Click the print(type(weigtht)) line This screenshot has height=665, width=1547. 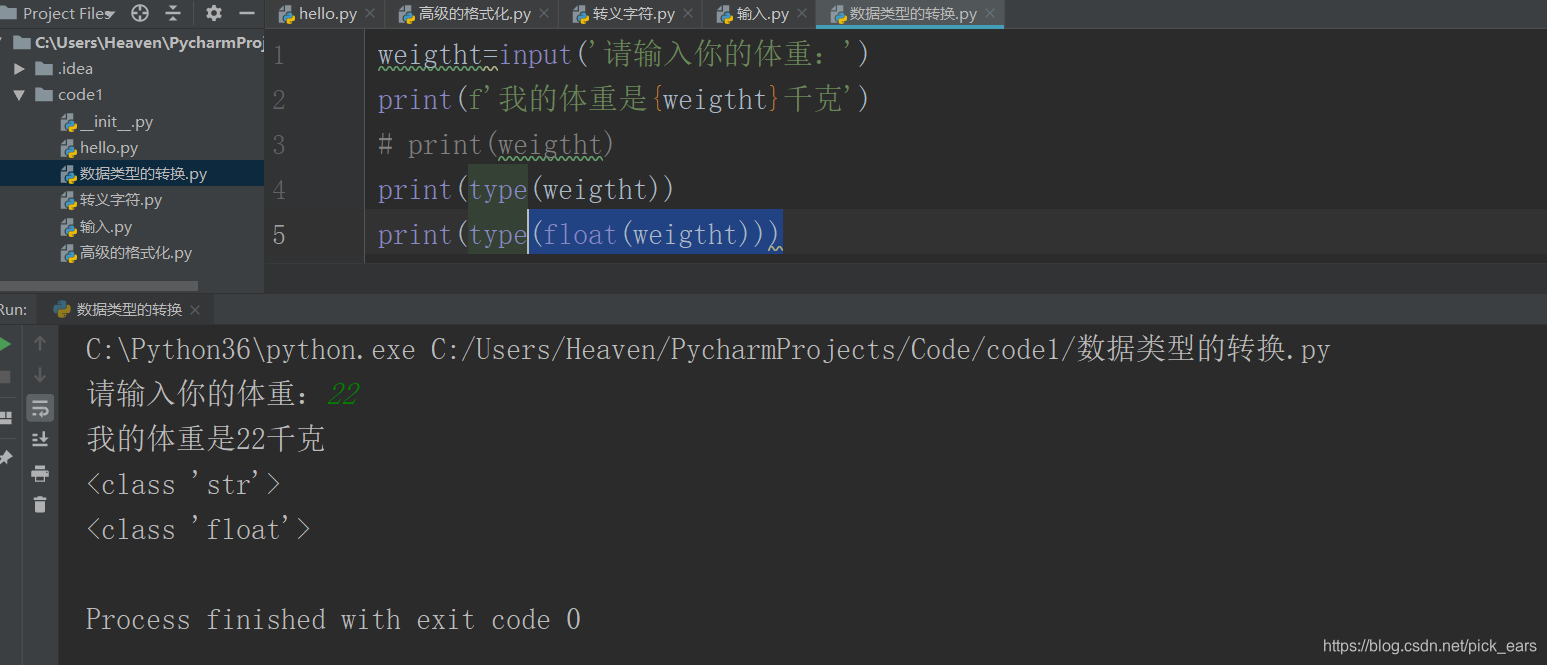[526, 189]
